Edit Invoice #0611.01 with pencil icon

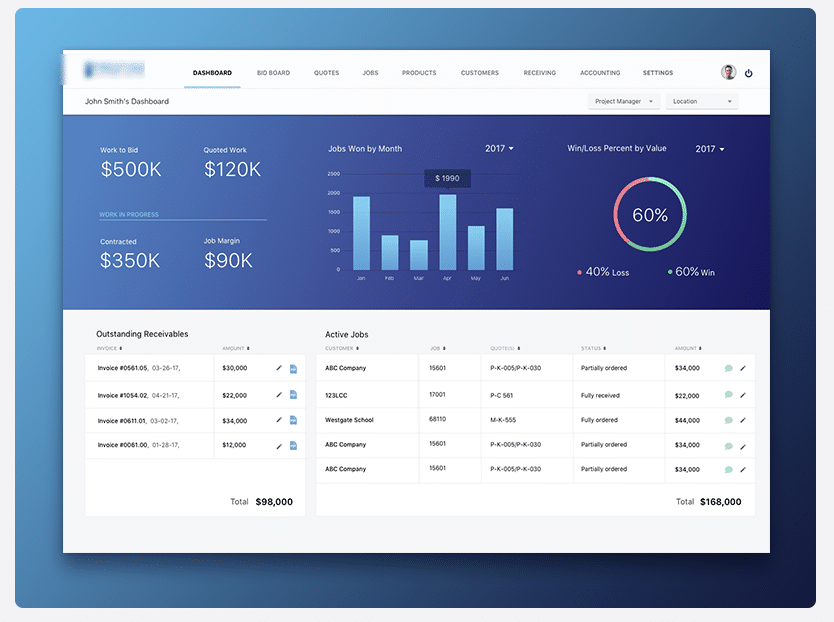pyautogui.click(x=279, y=420)
